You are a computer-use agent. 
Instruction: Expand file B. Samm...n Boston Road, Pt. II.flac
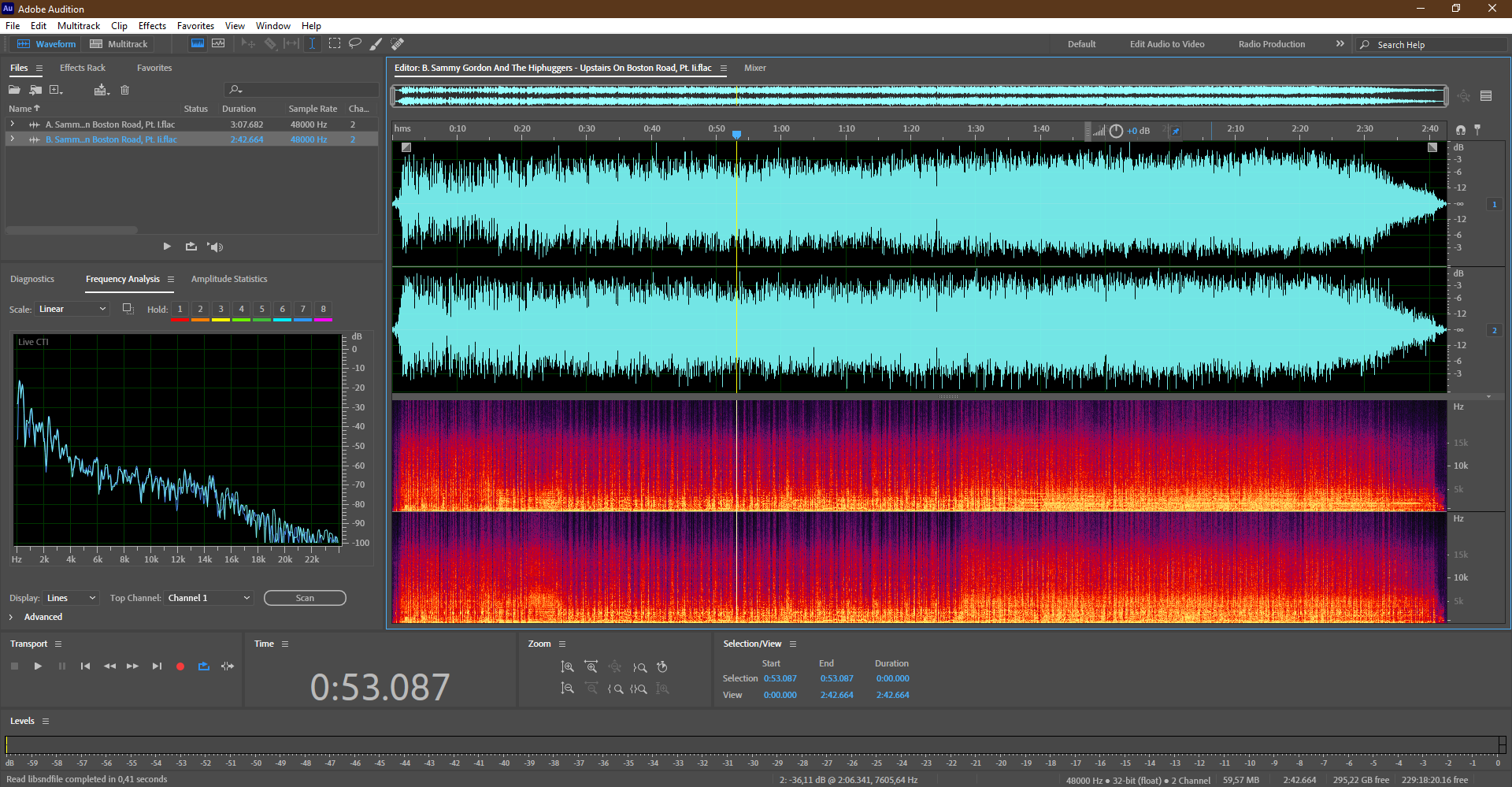12,139
